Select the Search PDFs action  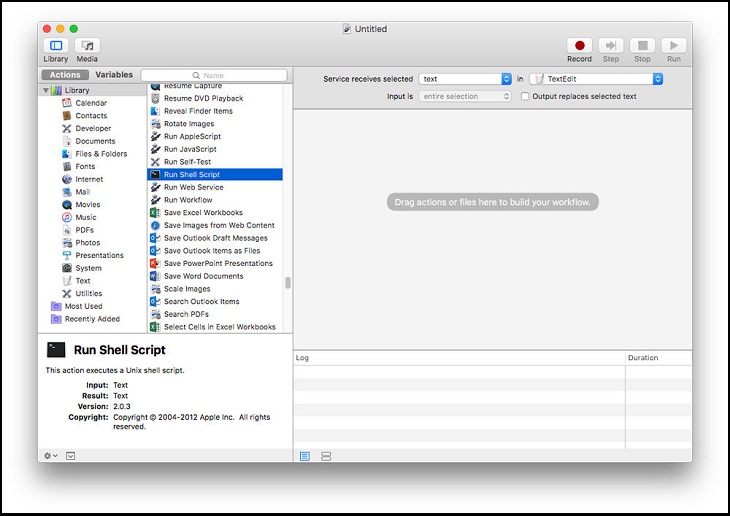pos(215,314)
